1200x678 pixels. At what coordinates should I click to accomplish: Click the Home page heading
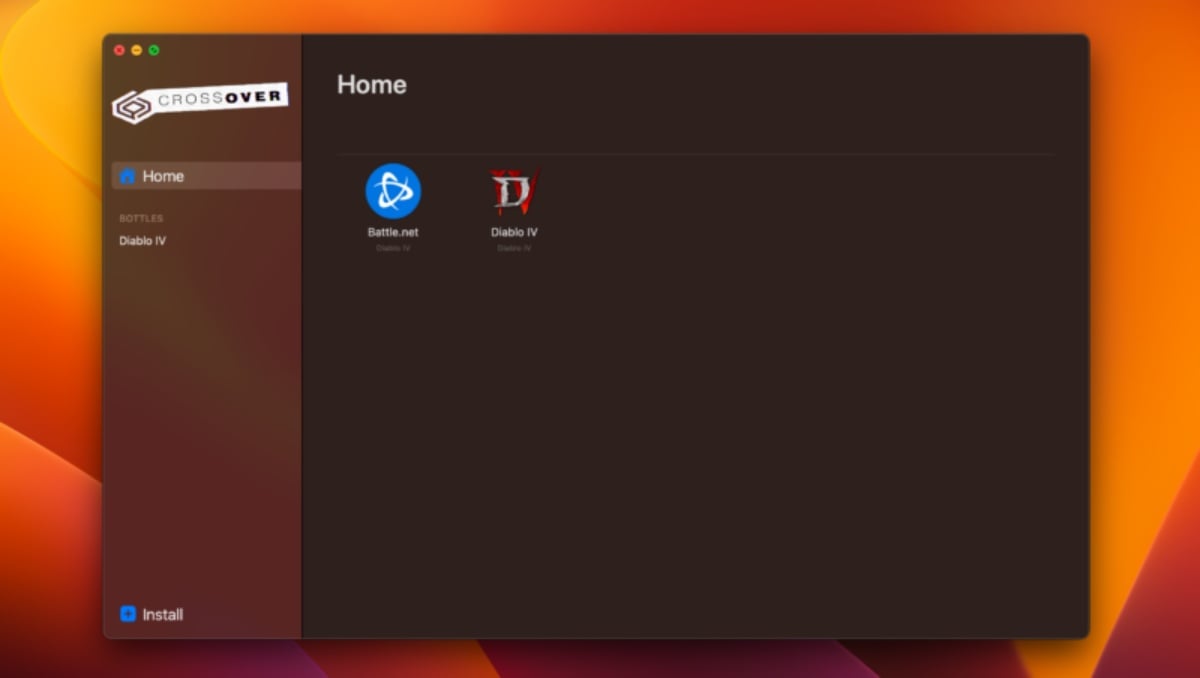(372, 85)
